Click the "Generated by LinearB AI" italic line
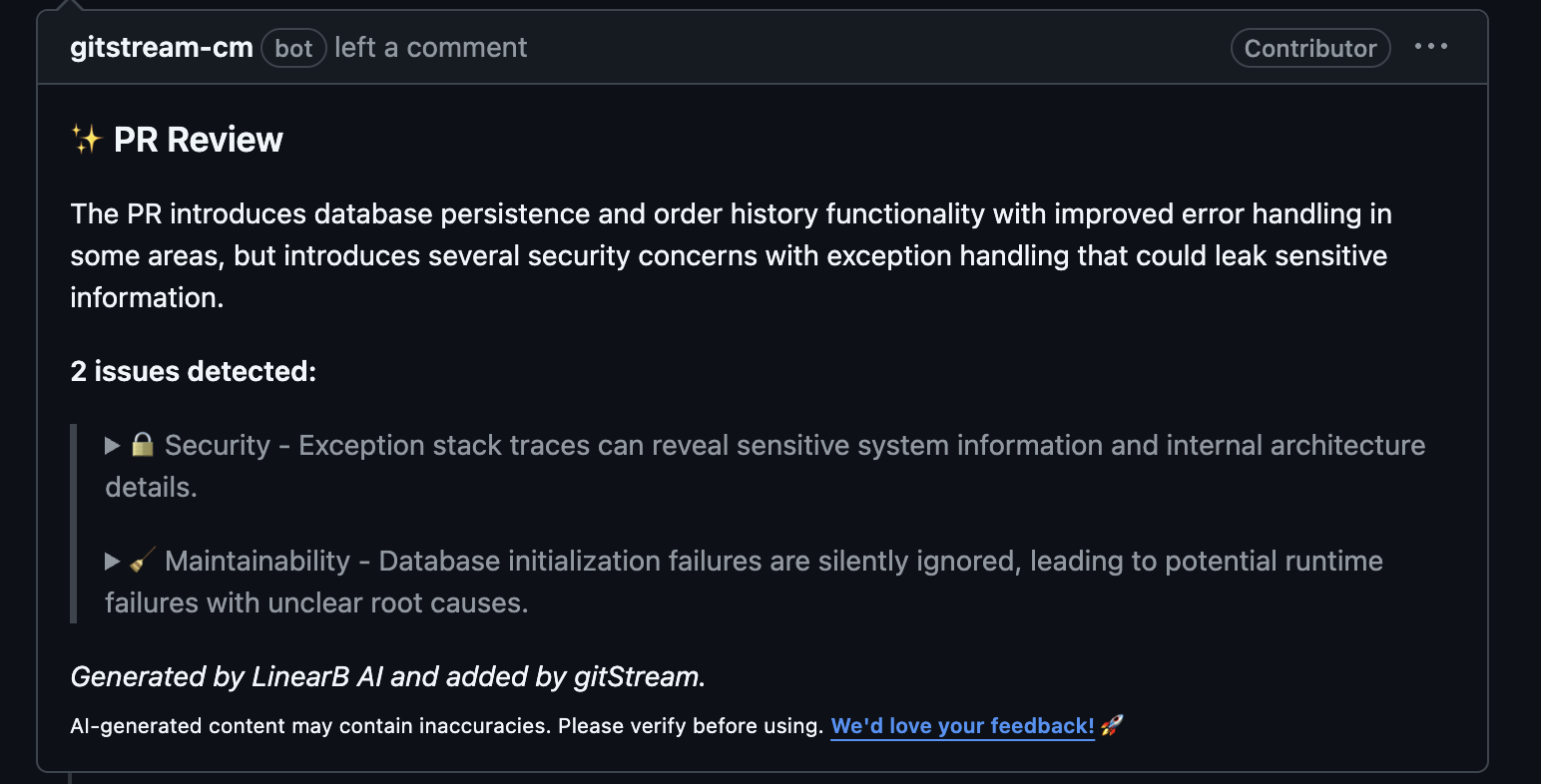 tap(387, 676)
